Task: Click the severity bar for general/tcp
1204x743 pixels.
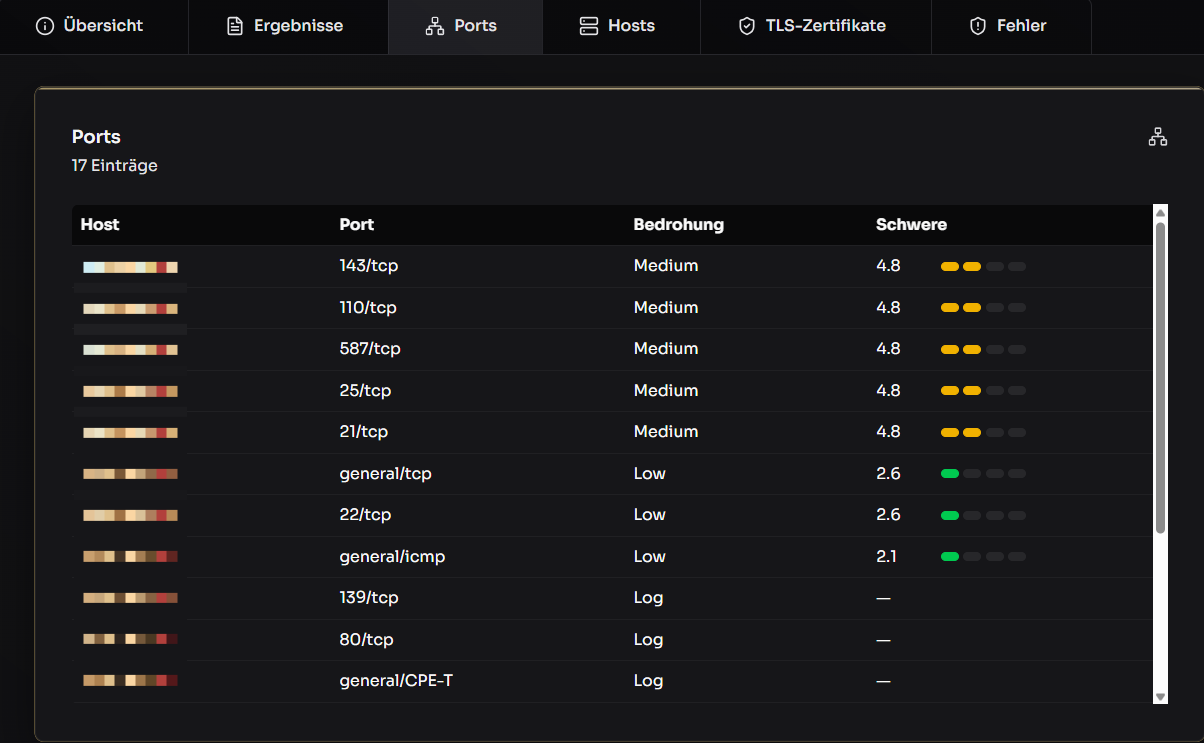Action: coord(983,473)
